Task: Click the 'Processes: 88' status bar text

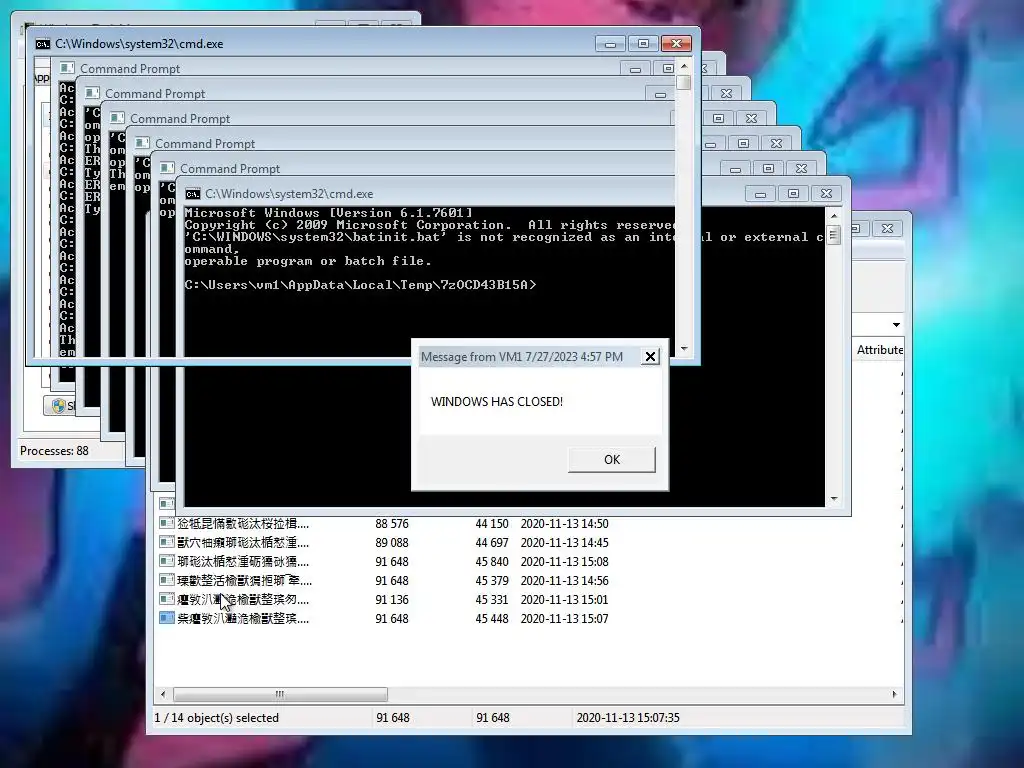Action: 54,451
